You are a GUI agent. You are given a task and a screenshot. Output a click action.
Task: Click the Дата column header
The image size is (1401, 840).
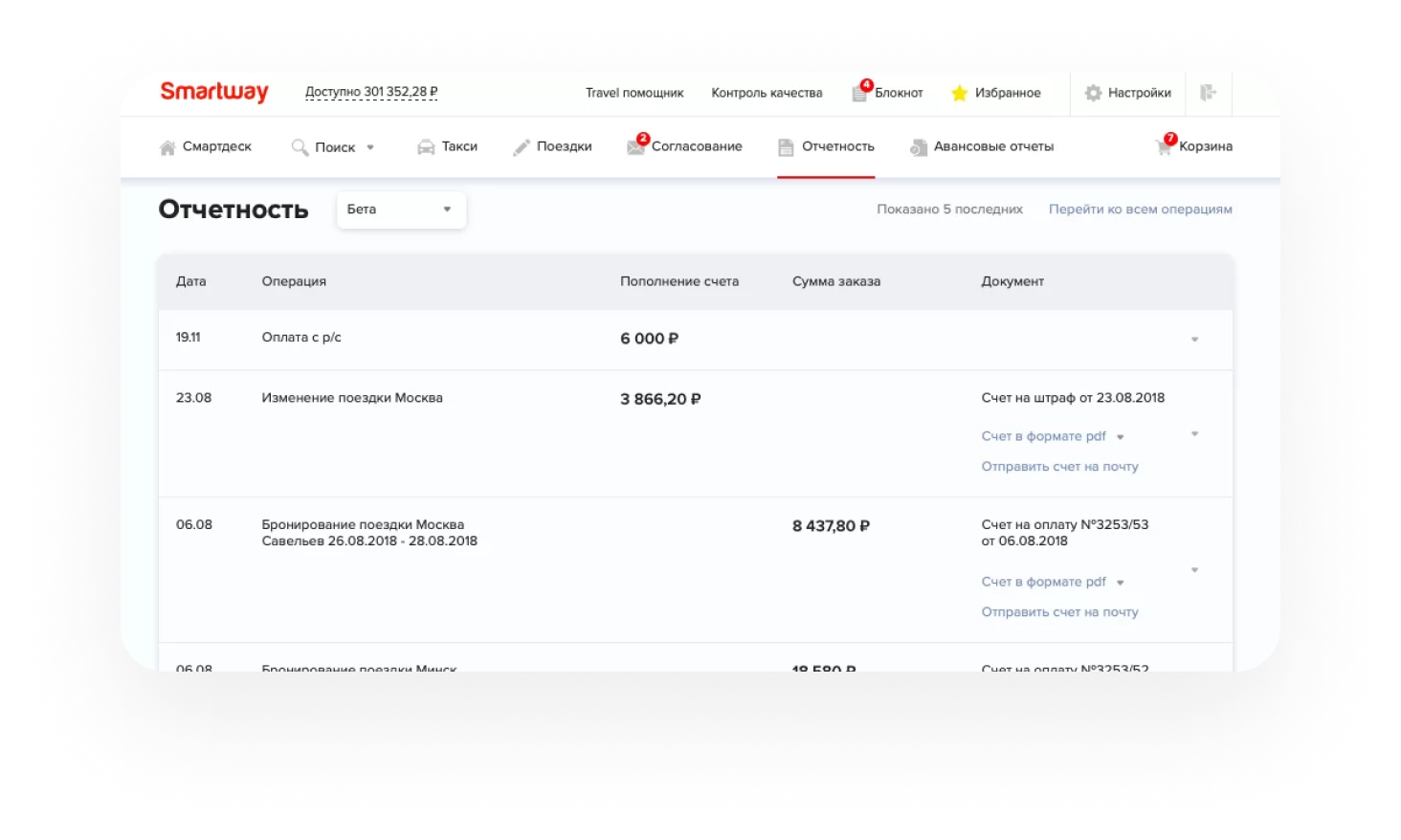click(191, 281)
